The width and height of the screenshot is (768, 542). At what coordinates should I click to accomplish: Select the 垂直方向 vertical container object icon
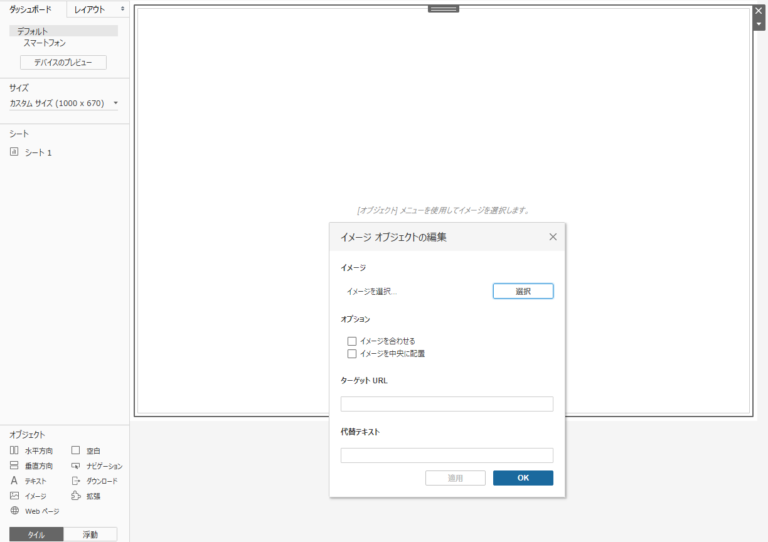(15, 466)
